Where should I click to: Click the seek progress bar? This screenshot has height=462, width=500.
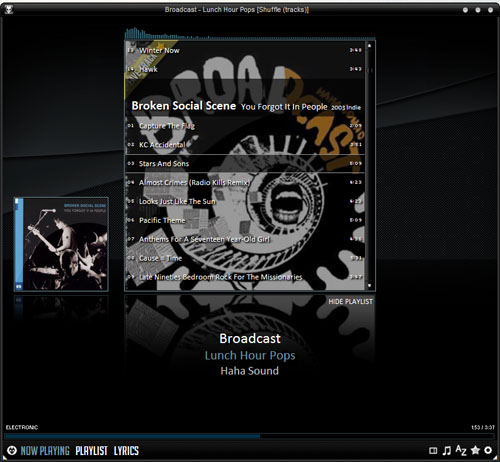[x=249, y=436]
